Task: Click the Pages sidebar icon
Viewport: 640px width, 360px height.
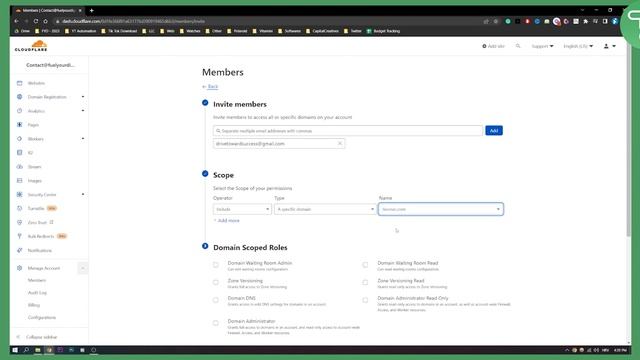Action: pyautogui.click(x=19, y=124)
